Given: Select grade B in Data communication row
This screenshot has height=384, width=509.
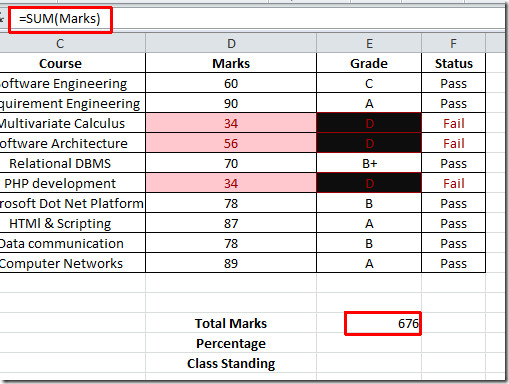Looking at the screenshot, I should (369, 243).
